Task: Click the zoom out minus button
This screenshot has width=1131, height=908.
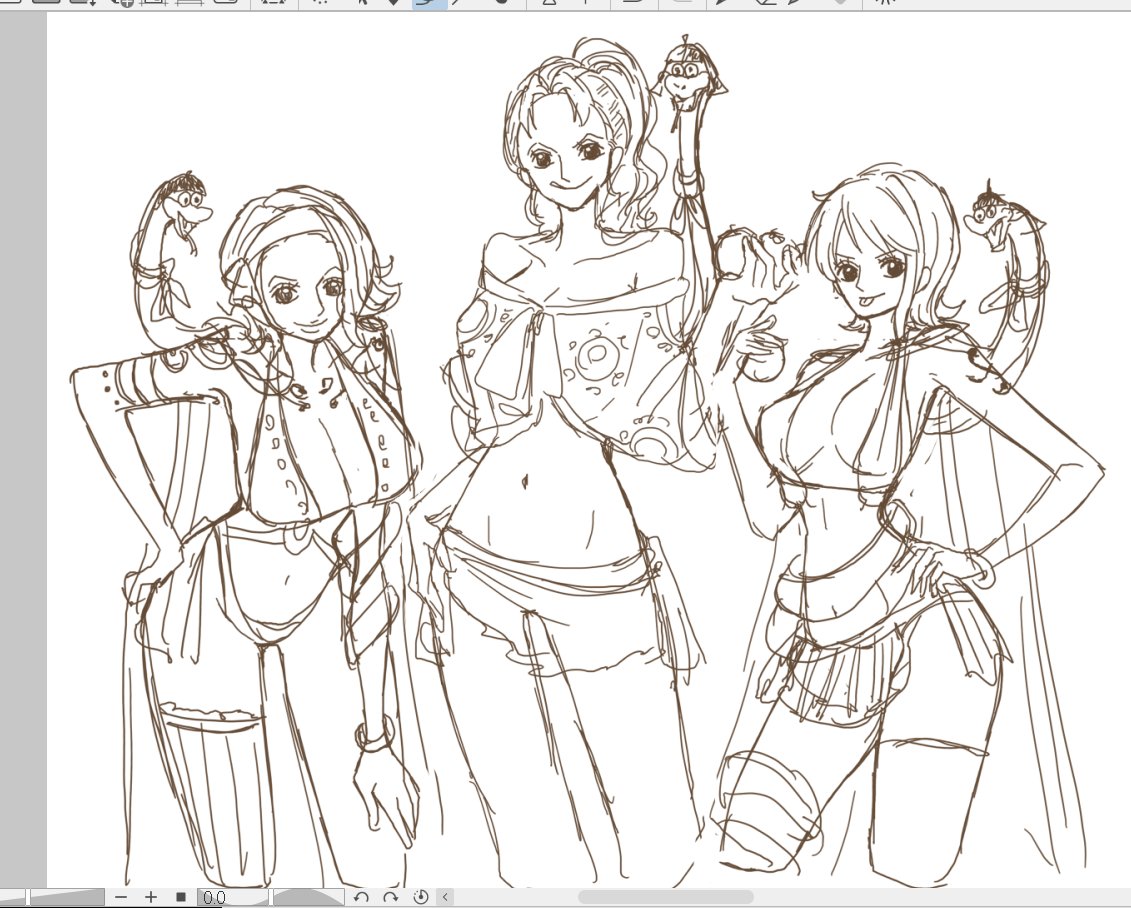Action: [x=121, y=897]
